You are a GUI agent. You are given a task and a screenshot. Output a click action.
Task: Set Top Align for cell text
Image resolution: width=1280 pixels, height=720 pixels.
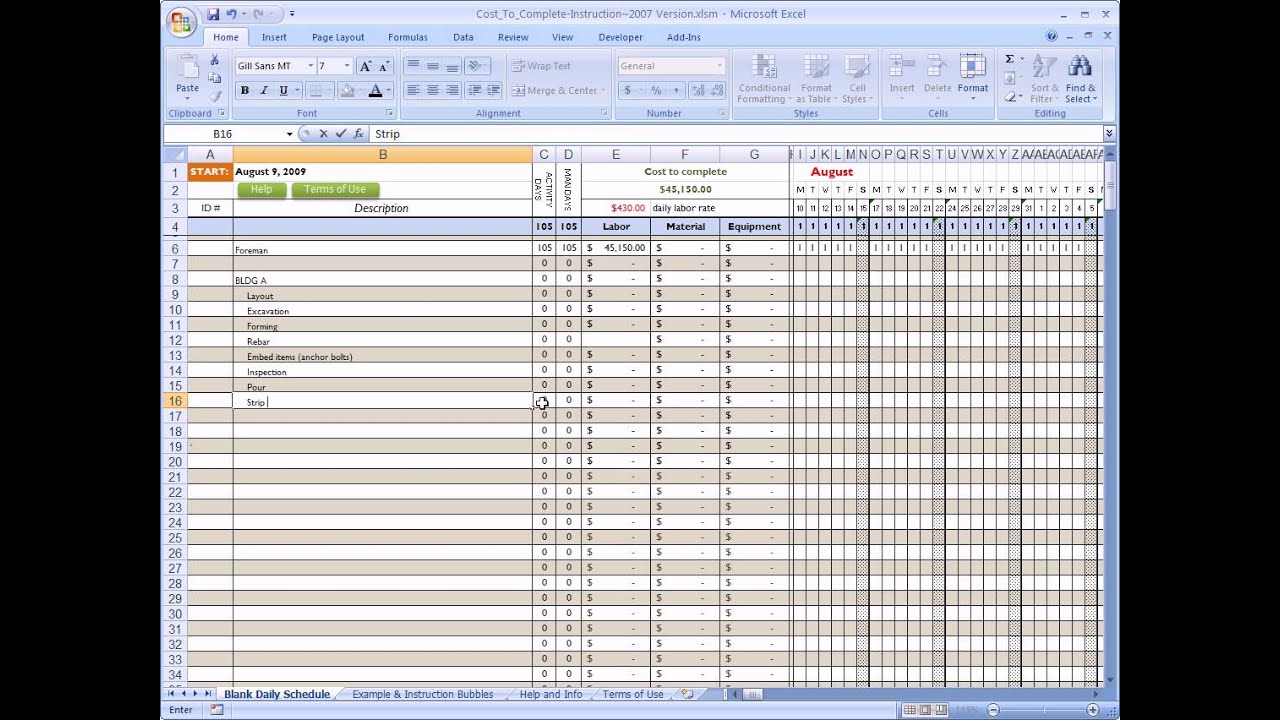[x=413, y=66]
